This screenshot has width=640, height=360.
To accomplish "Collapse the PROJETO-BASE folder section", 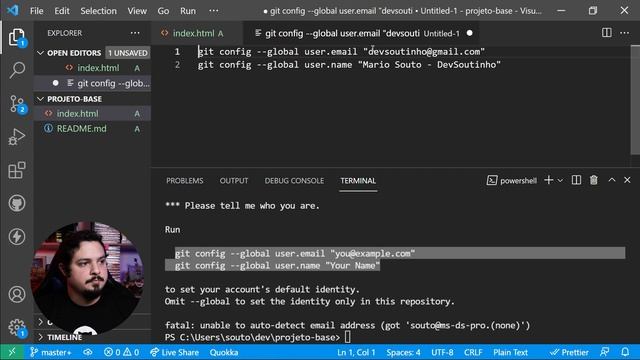I will (x=40, y=99).
